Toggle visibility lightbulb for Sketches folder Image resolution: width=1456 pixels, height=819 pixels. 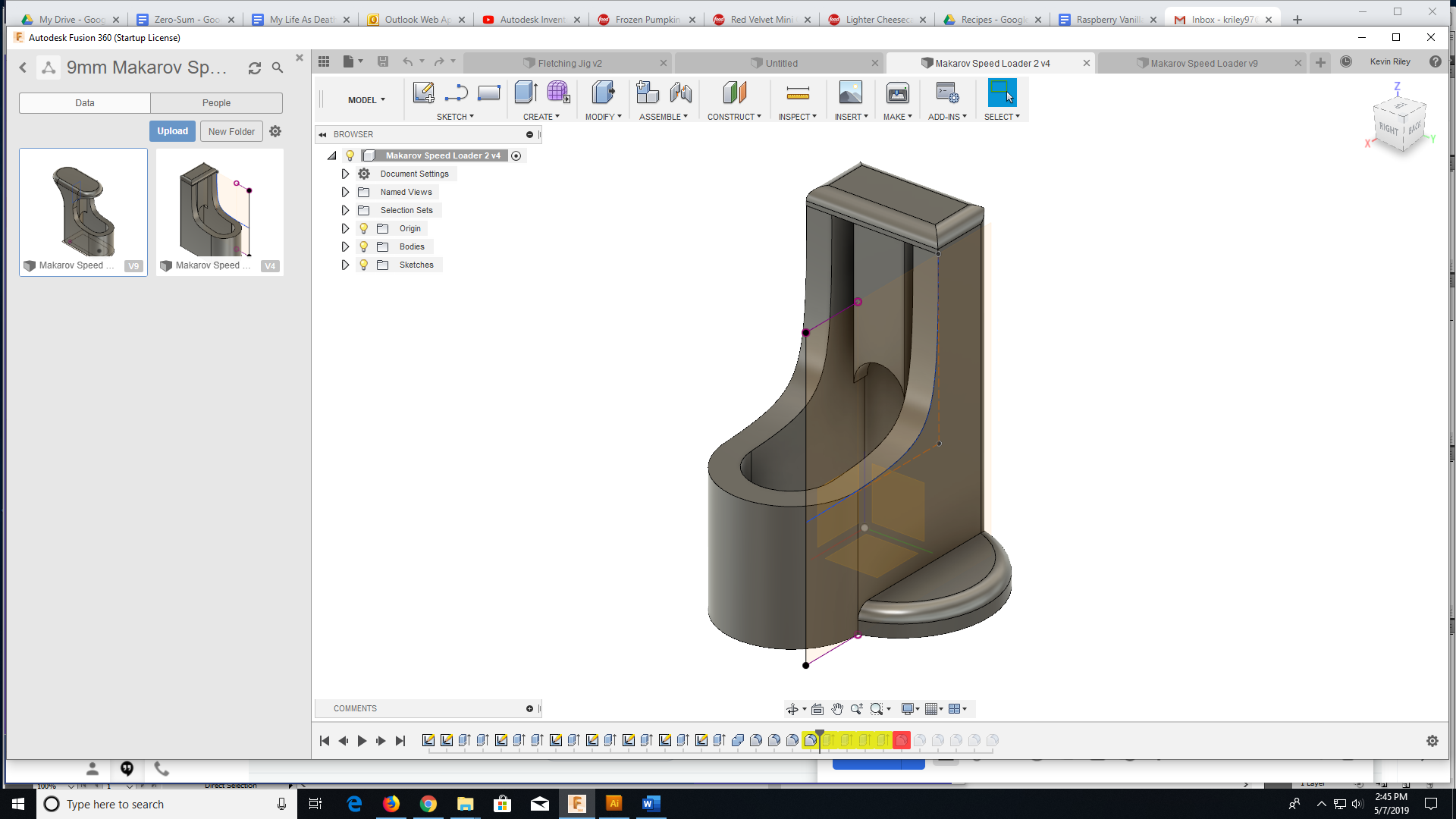click(x=364, y=265)
